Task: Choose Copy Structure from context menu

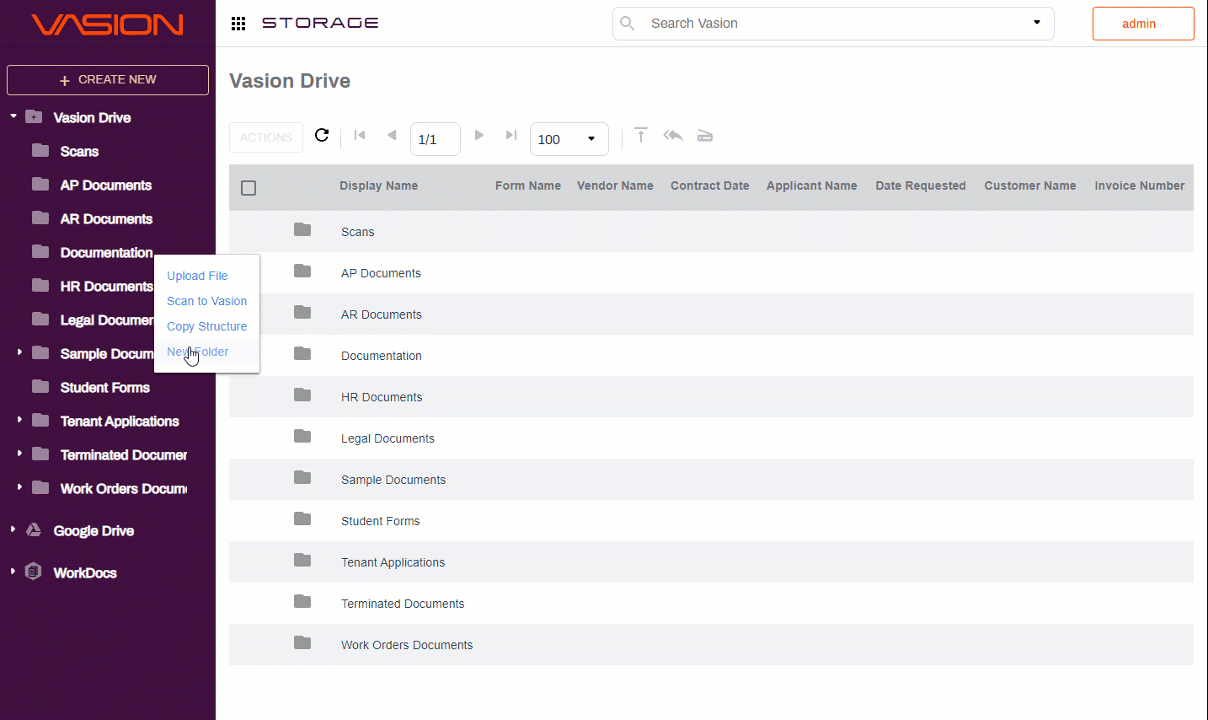Action: [207, 326]
